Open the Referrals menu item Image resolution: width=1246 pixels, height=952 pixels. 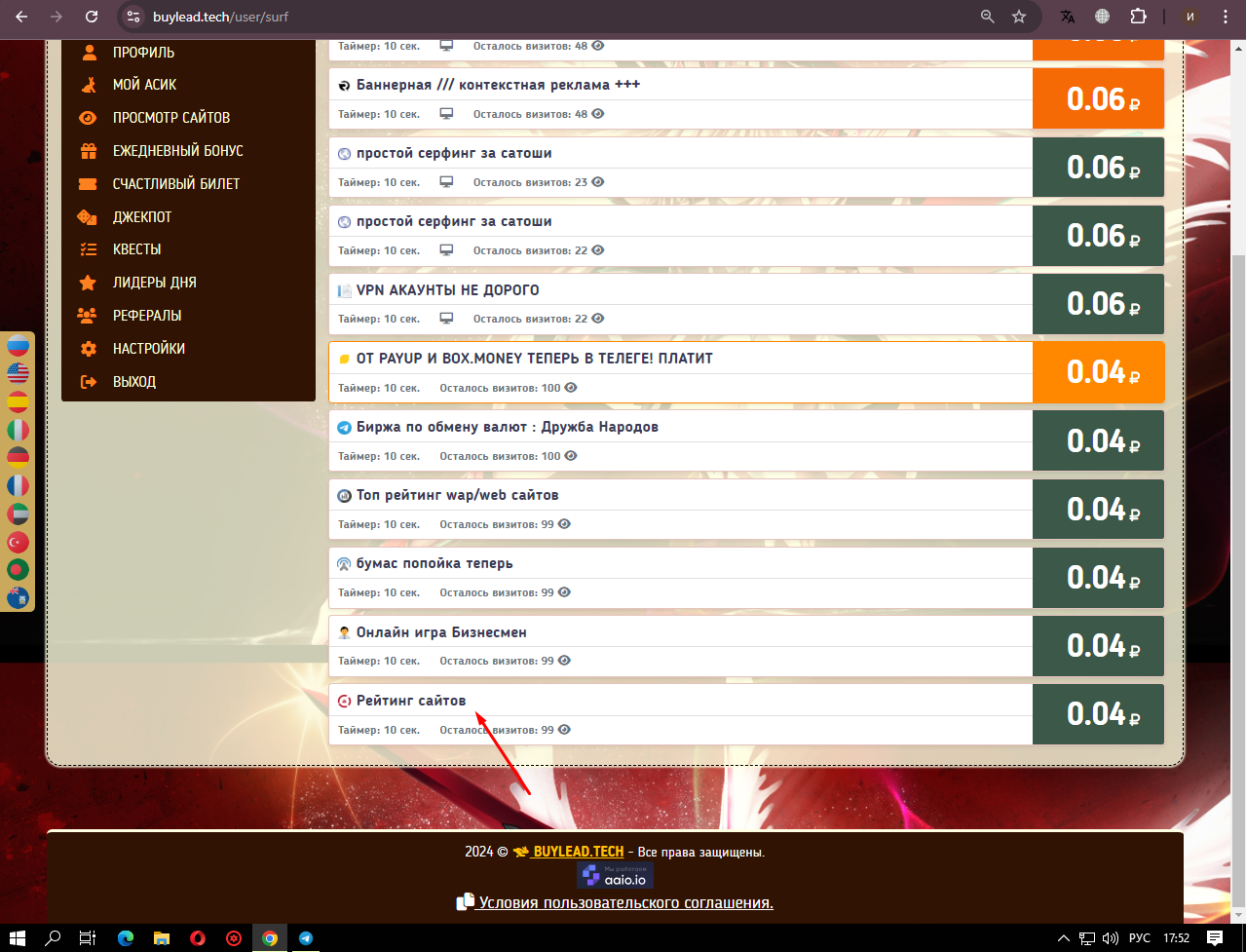point(146,316)
